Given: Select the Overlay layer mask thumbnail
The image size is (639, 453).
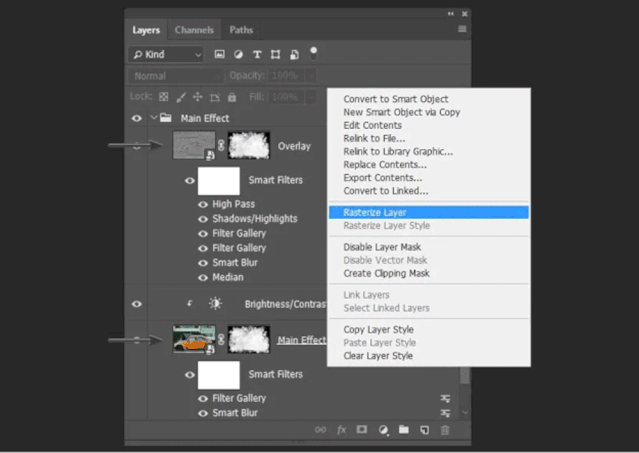Looking at the screenshot, I should (249, 146).
